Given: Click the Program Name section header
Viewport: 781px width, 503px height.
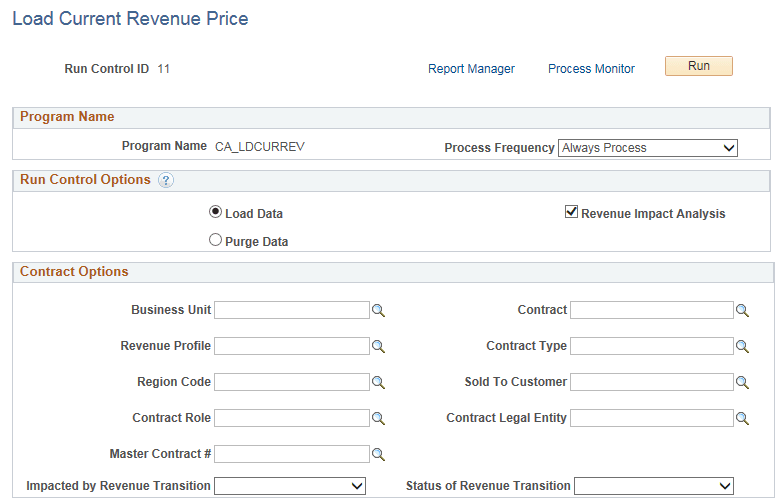Looking at the screenshot, I should point(67,117).
